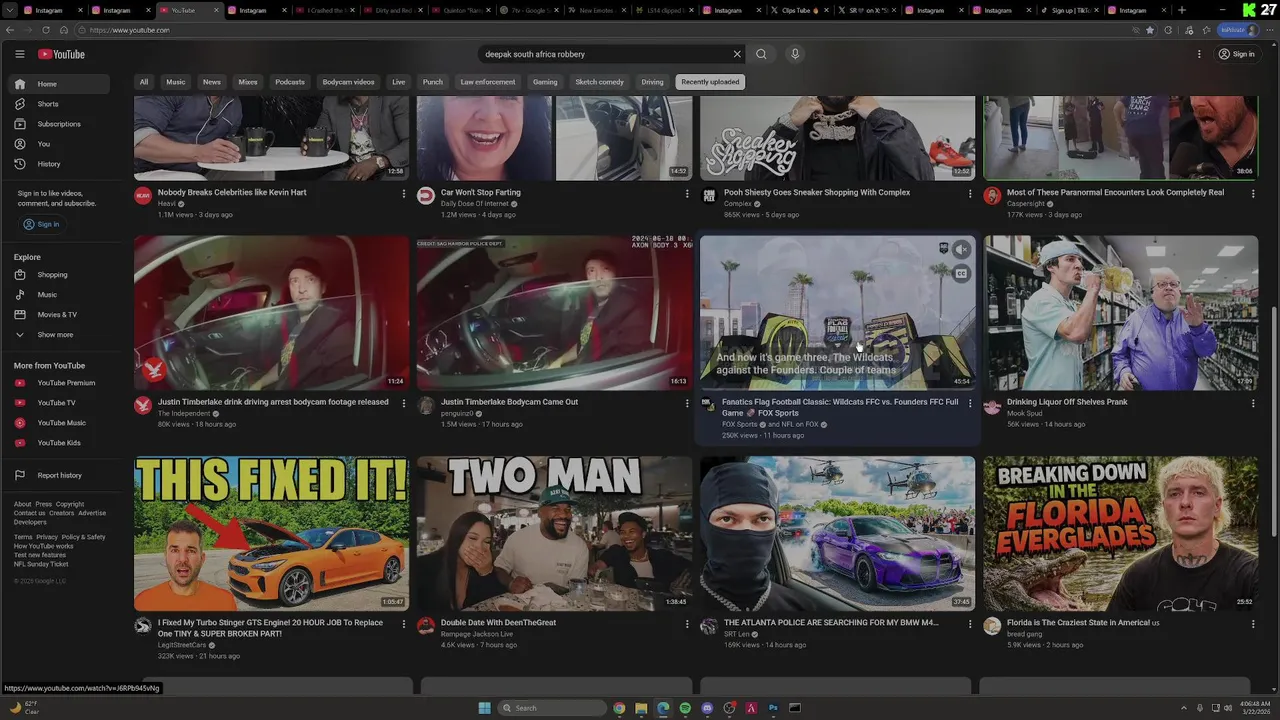Image resolution: width=1280 pixels, height=720 pixels.
Task: Reload the page in the browser
Action: click(x=45, y=30)
